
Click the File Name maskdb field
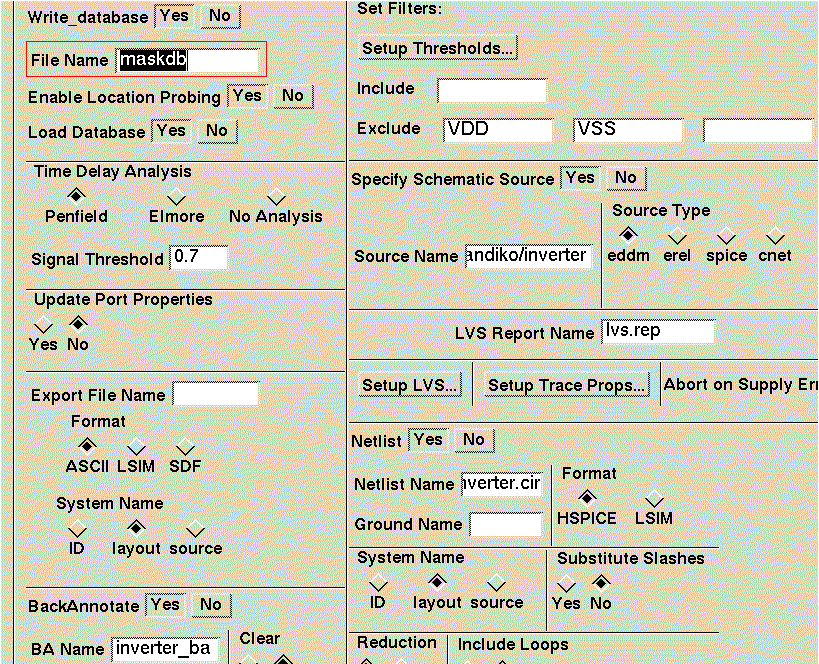tap(187, 60)
